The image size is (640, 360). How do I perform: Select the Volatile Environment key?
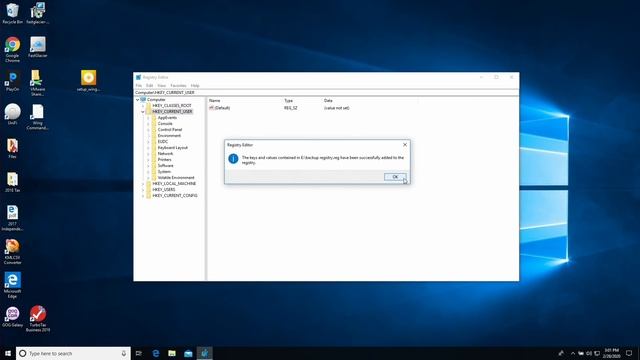coord(176,178)
